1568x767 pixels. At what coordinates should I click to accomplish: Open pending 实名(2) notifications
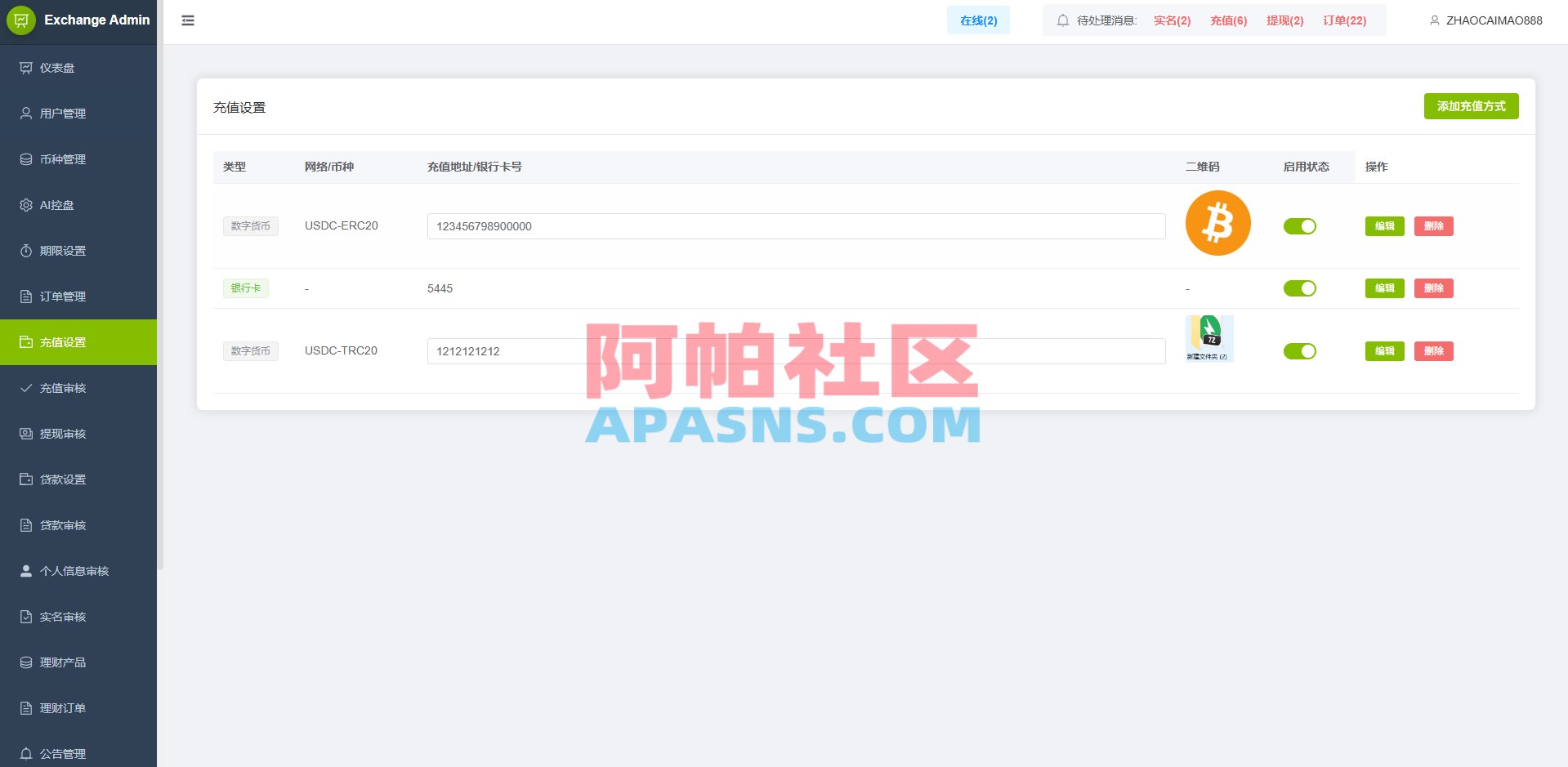tap(1172, 20)
